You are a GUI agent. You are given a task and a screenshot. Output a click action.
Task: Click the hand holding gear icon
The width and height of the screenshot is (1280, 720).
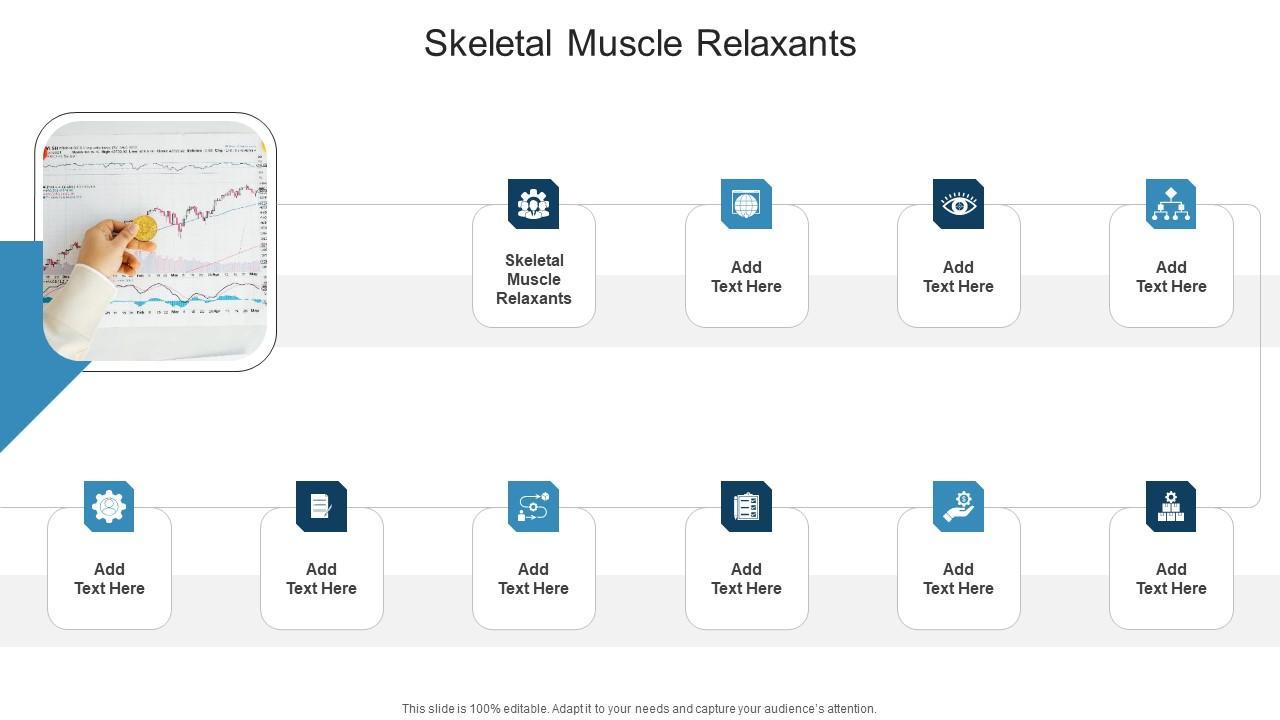(x=958, y=507)
